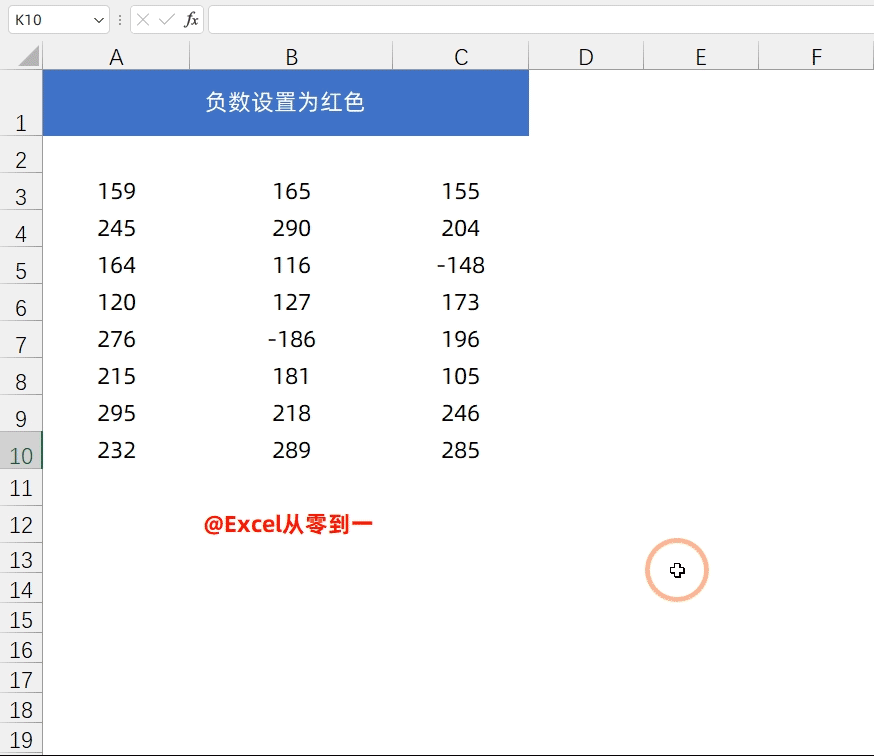
Task: Select row 1 header
Action: tap(21, 103)
